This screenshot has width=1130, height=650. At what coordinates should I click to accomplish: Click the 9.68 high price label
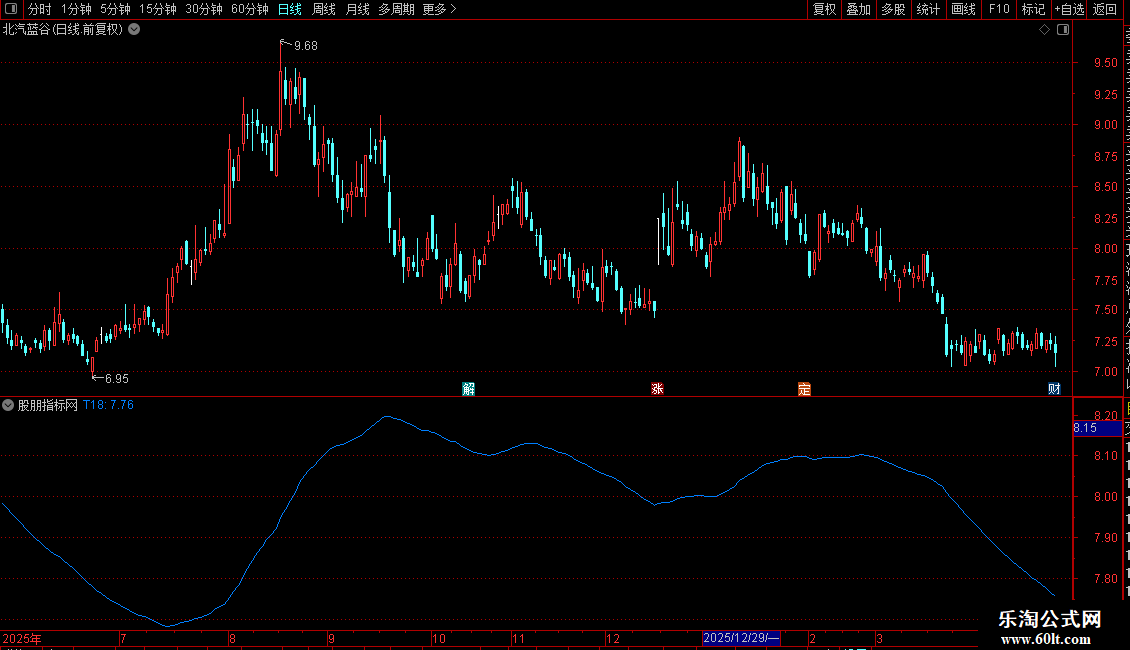click(x=306, y=46)
